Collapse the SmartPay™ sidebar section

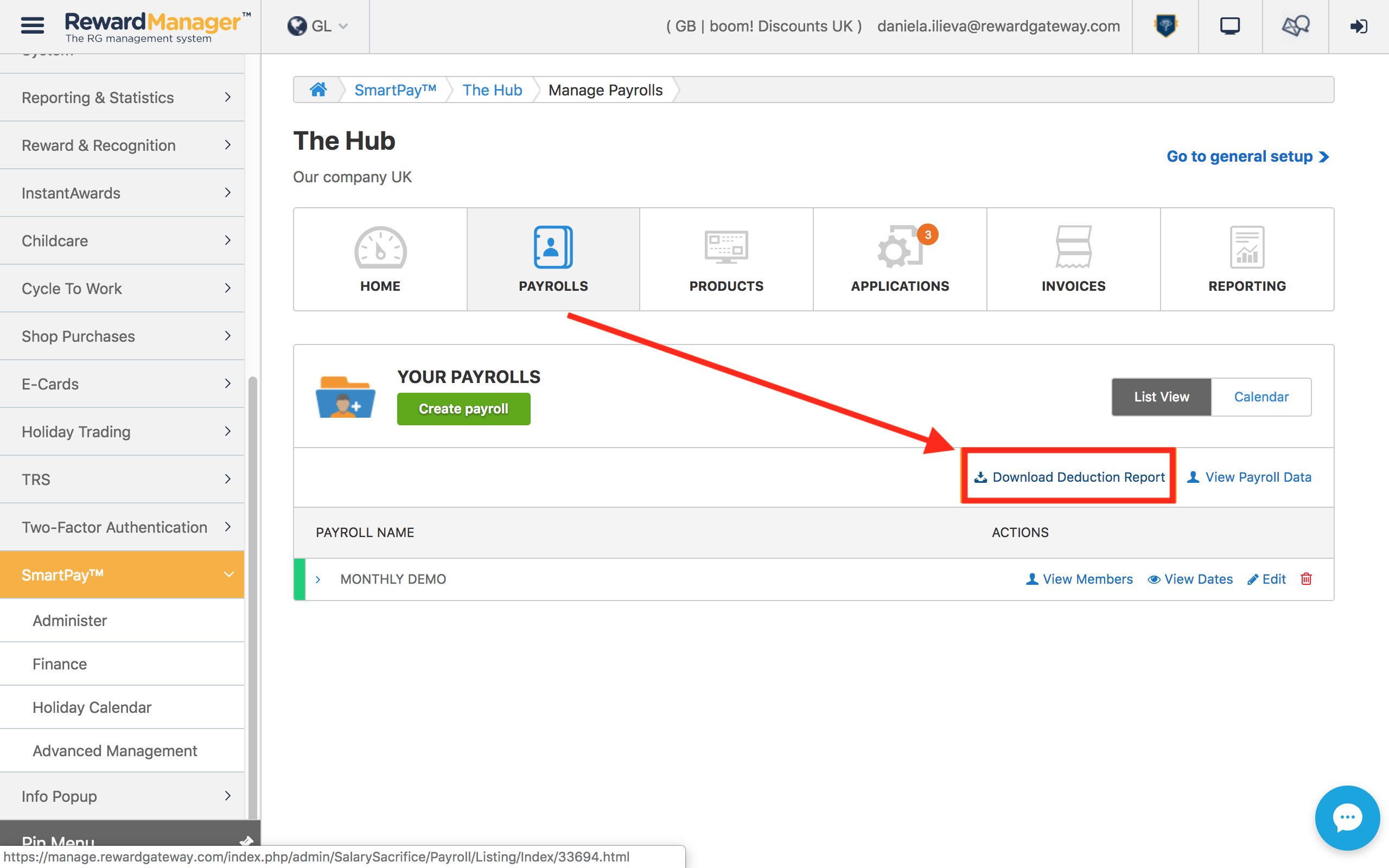[122, 574]
